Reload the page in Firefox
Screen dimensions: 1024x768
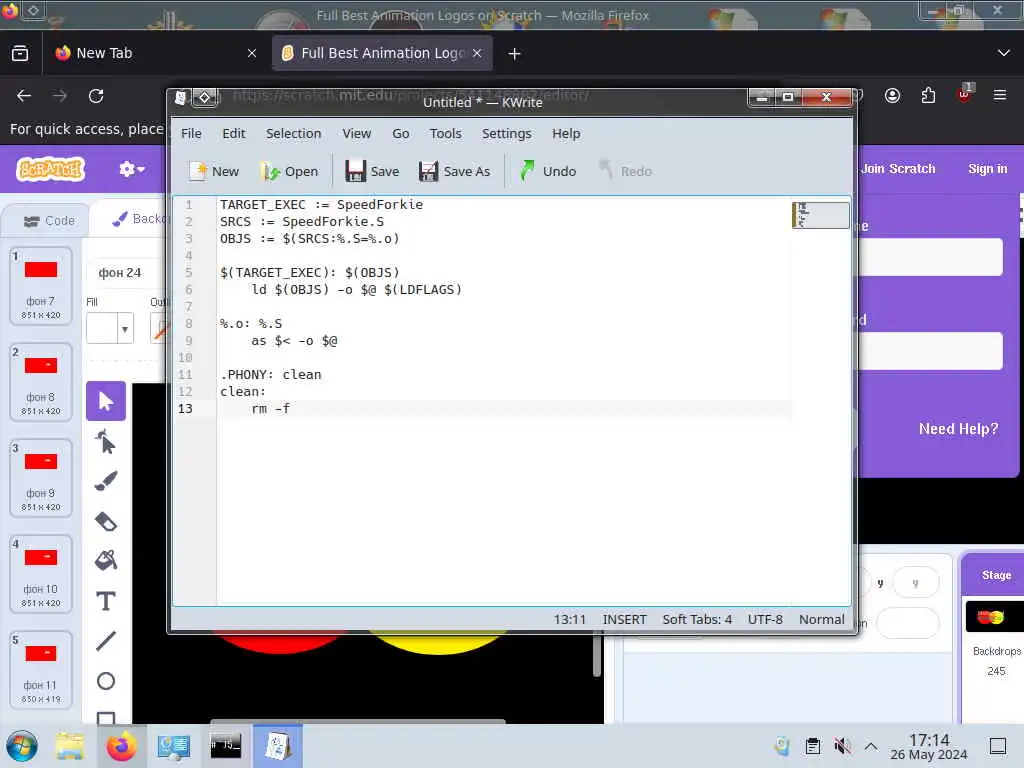coord(96,96)
